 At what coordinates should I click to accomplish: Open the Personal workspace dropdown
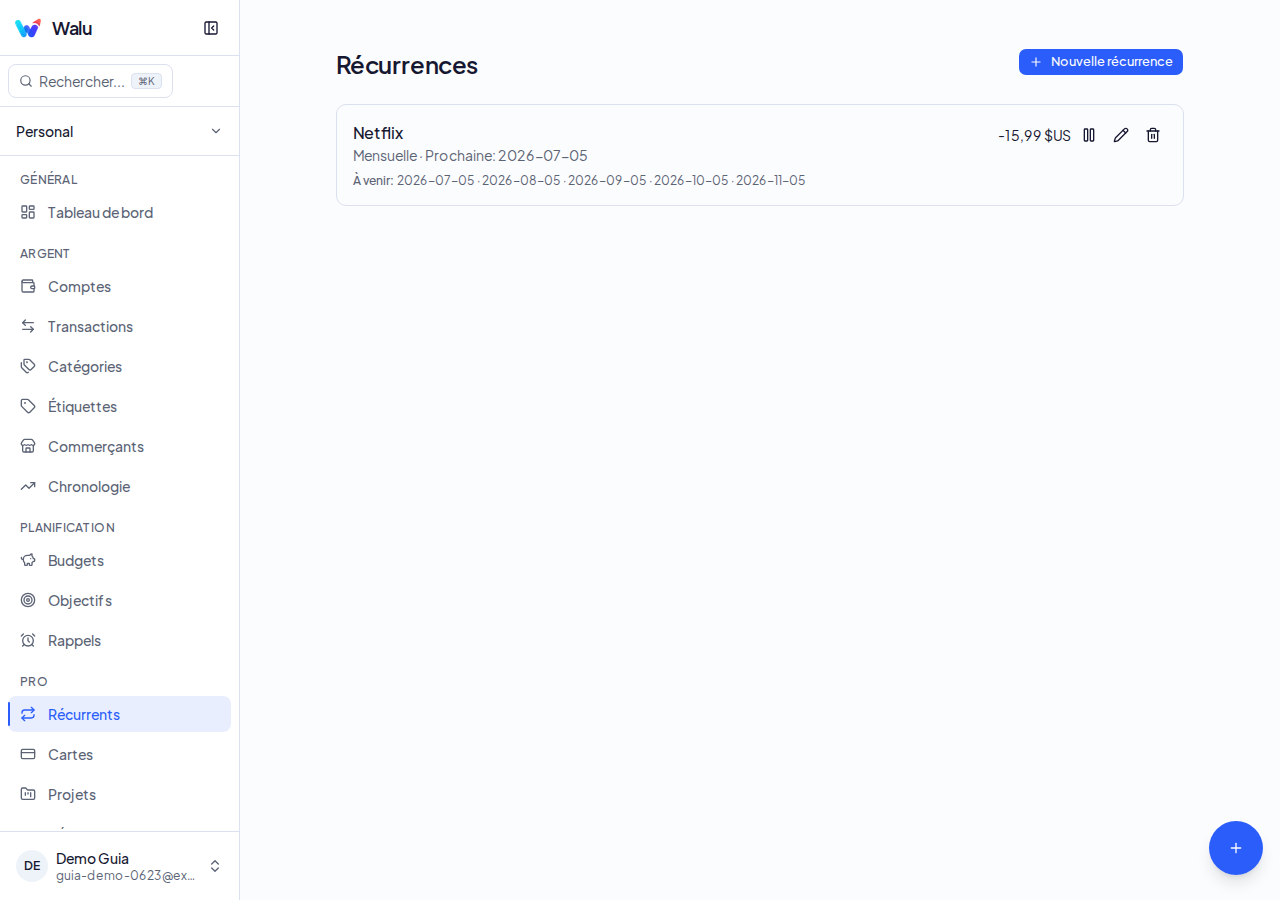point(119,131)
